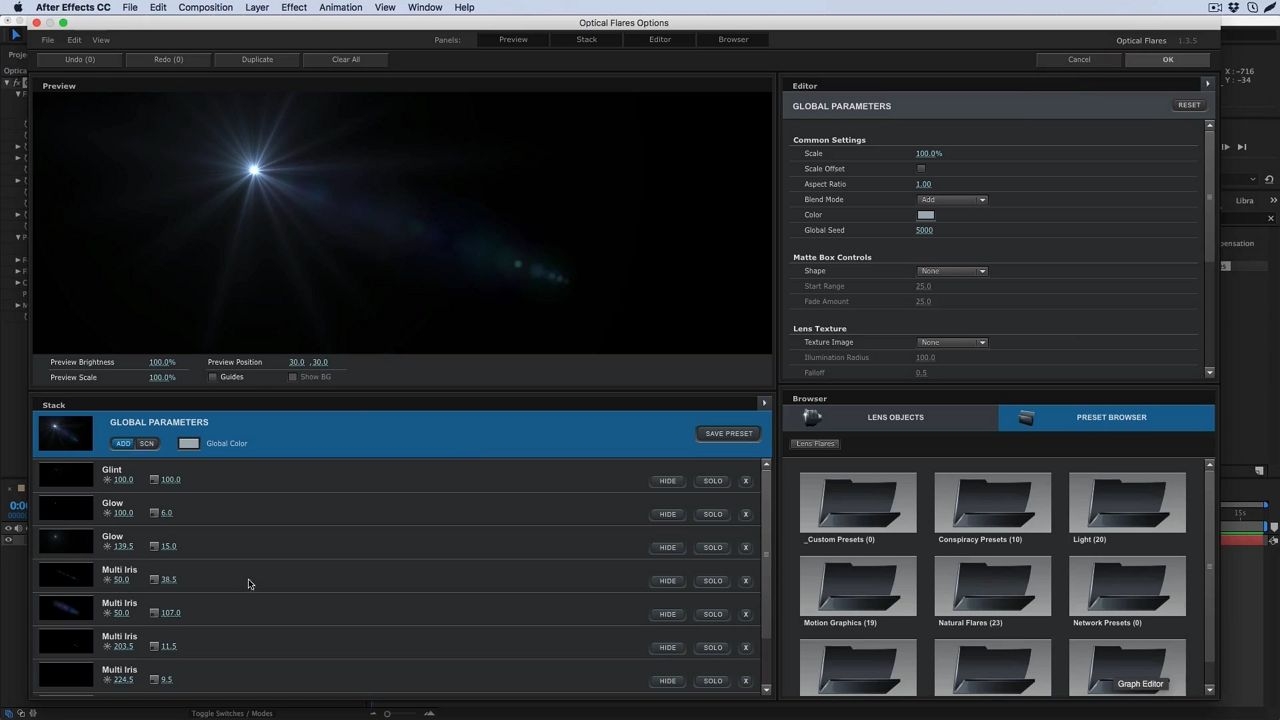Open the Global Color swatch
Image resolution: width=1280 pixels, height=720 pixels.
188,443
